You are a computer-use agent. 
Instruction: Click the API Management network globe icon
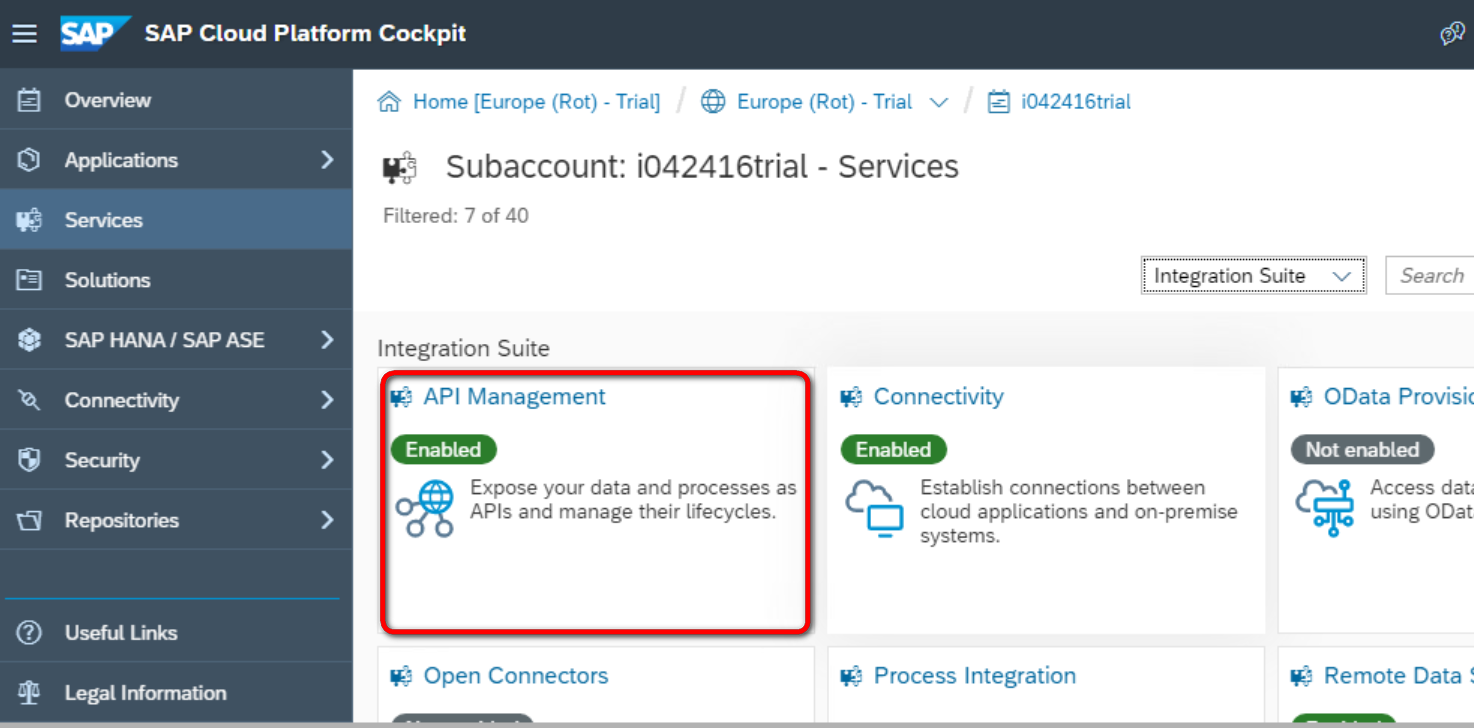(424, 508)
